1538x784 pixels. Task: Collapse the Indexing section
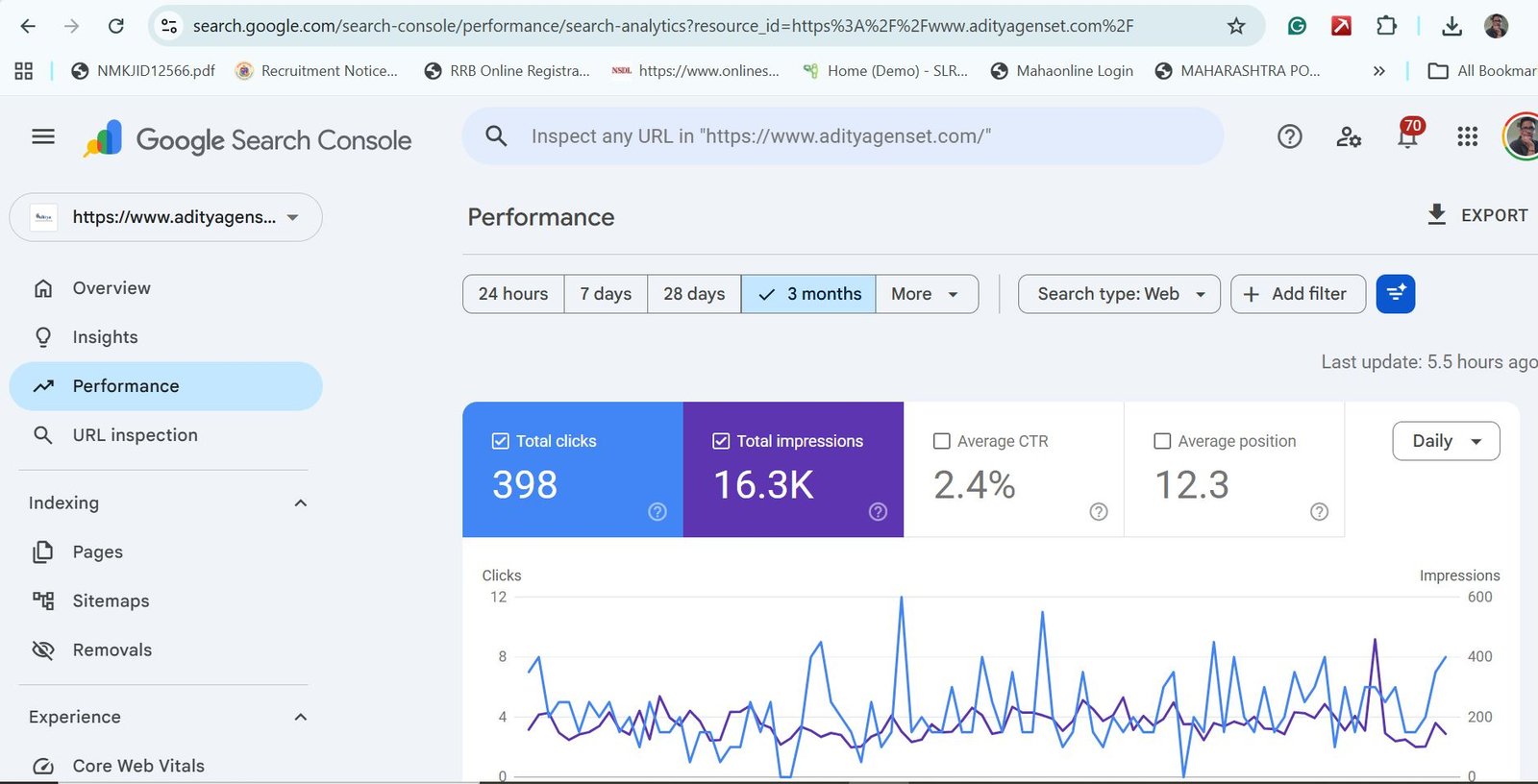[x=300, y=503]
